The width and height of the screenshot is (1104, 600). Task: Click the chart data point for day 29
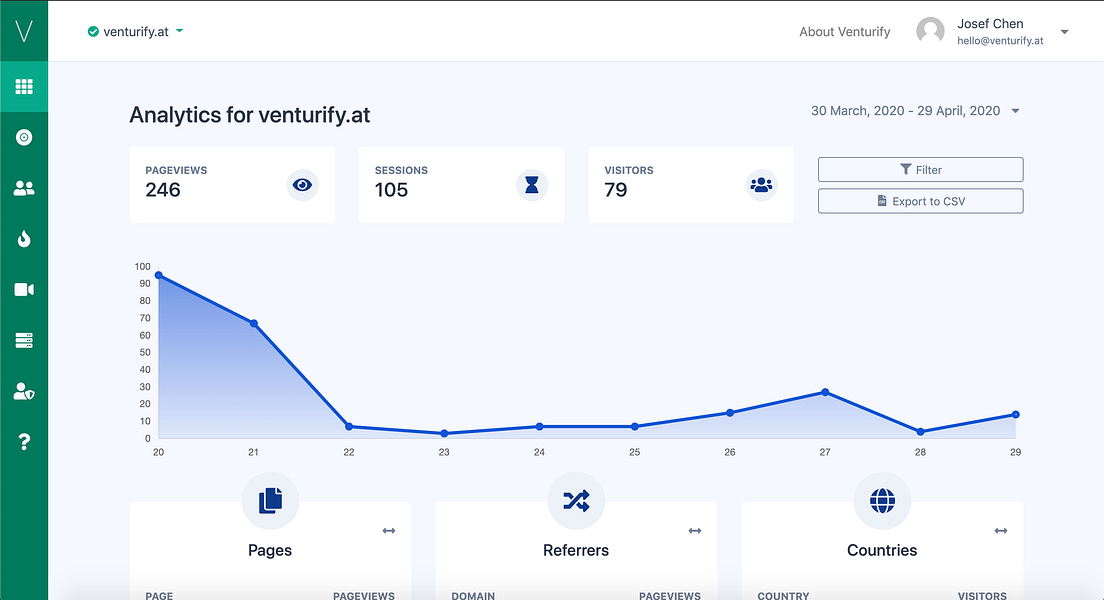pyautogui.click(x=1015, y=415)
